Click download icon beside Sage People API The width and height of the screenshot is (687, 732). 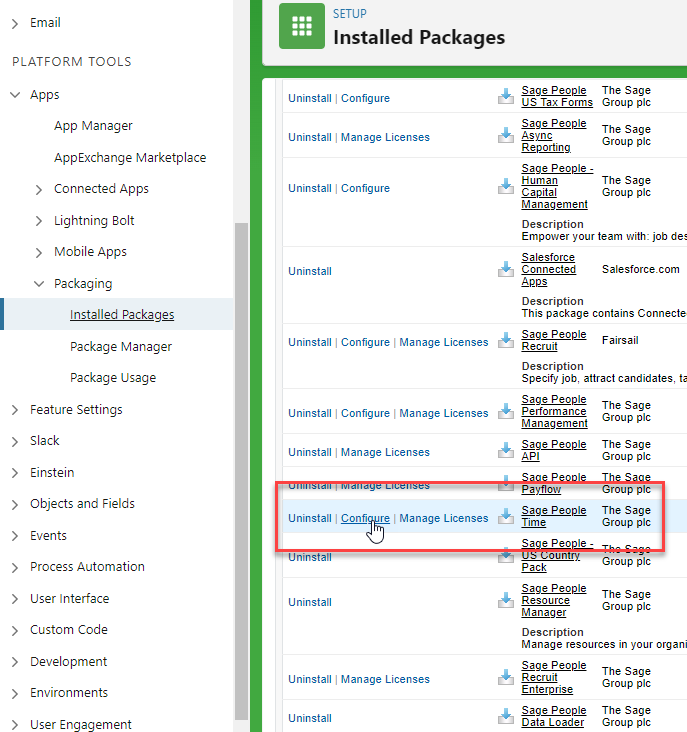click(x=506, y=451)
